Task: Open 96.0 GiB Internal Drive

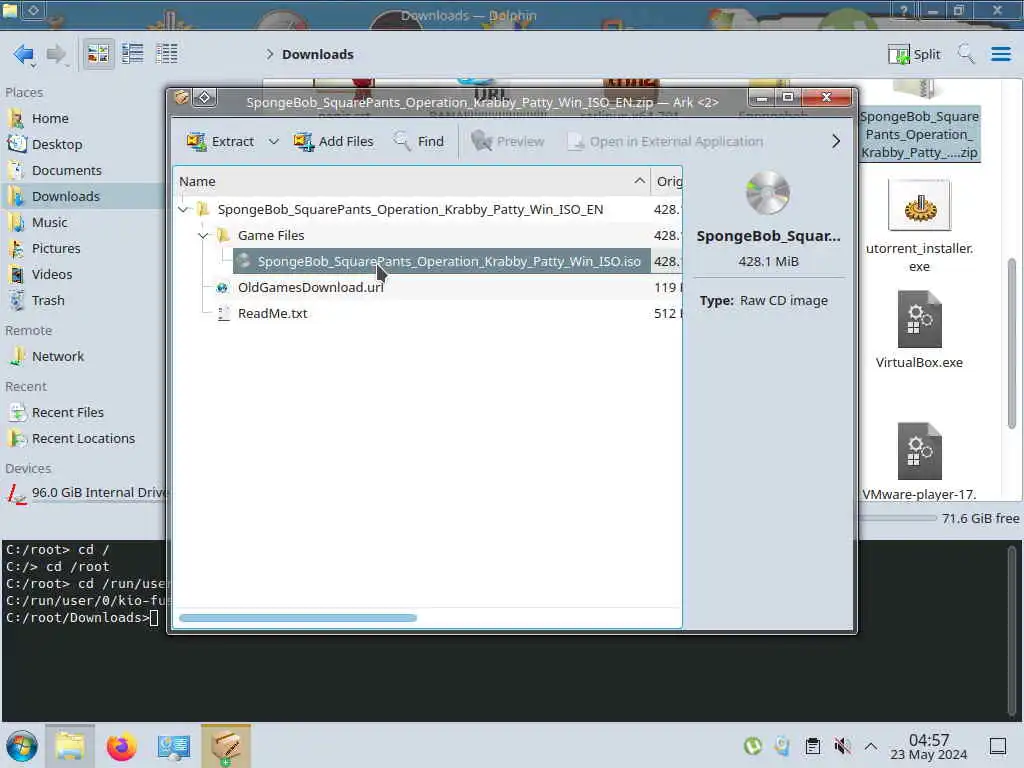Action: [x=84, y=493]
